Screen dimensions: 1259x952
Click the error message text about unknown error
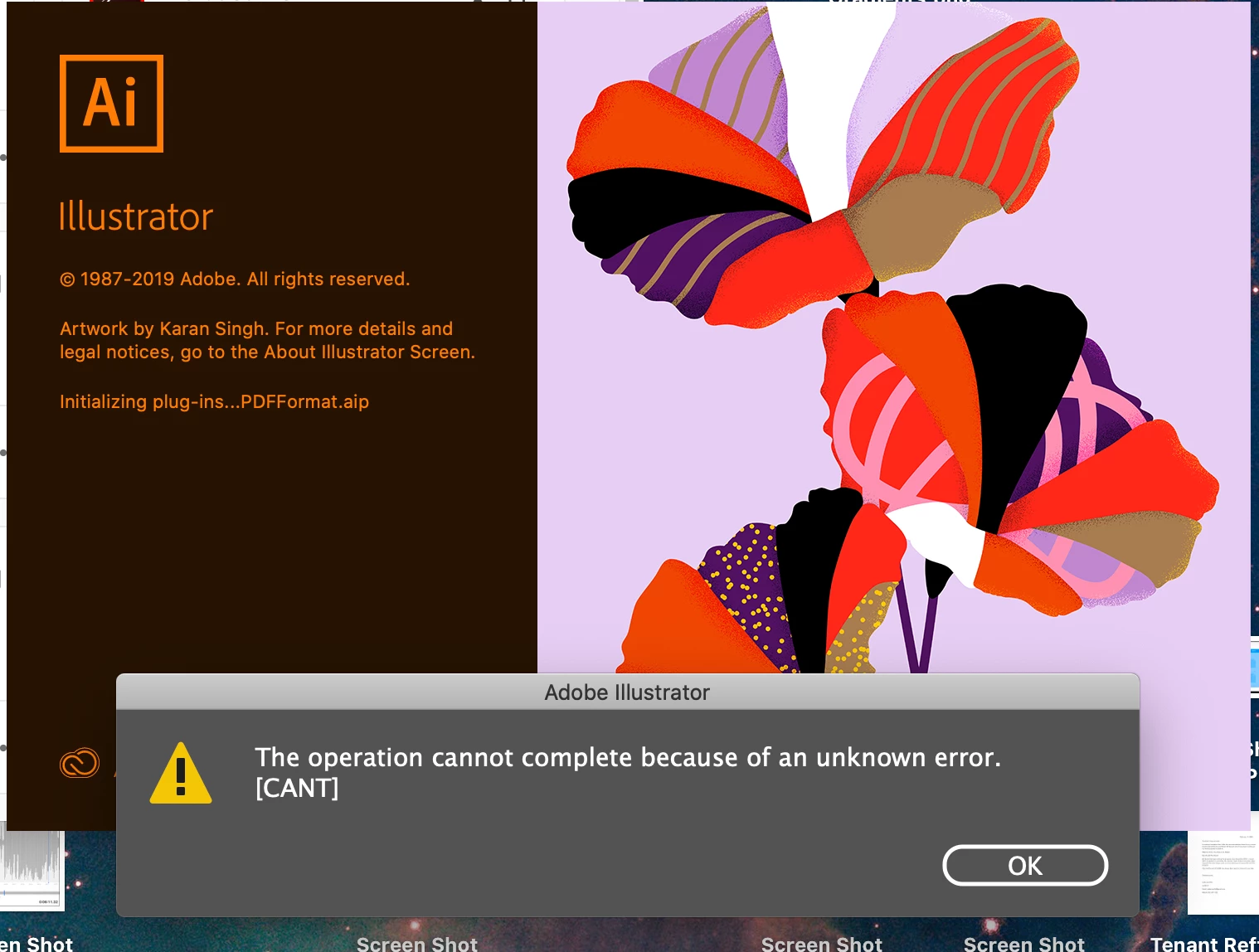(628, 757)
